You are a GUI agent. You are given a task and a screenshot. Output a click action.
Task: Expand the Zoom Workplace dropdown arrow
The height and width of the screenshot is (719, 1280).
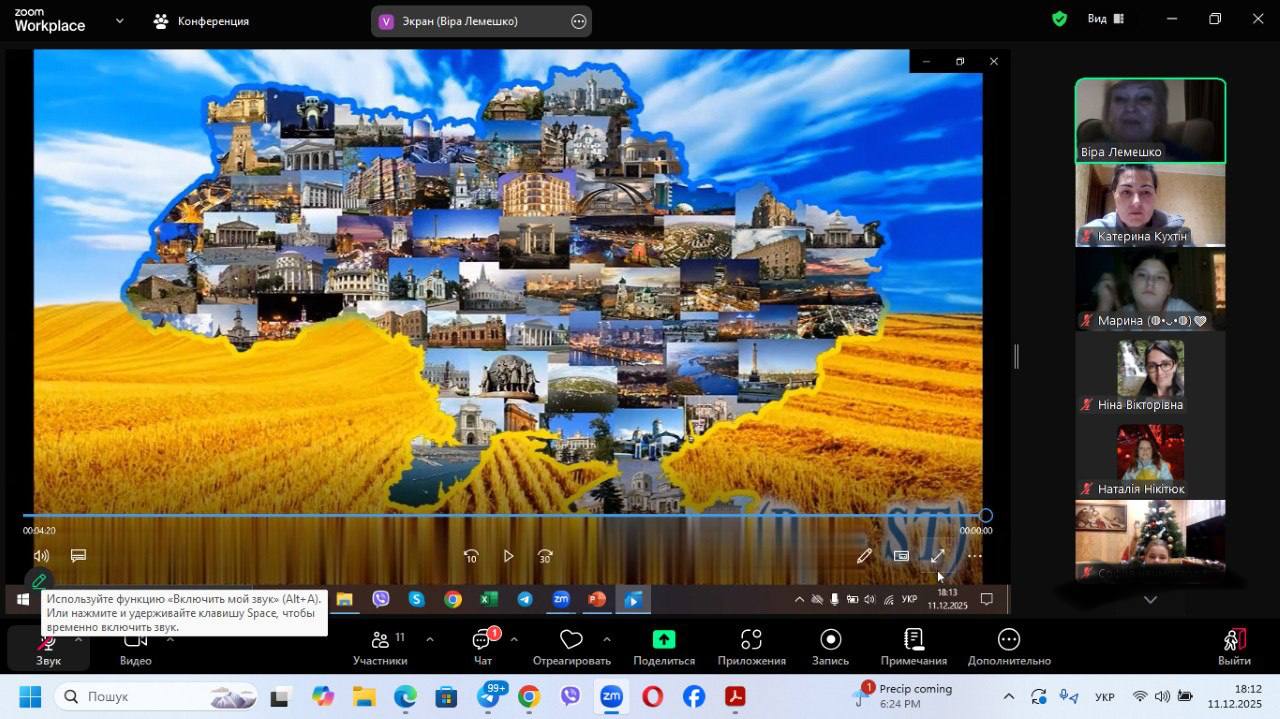(x=120, y=20)
